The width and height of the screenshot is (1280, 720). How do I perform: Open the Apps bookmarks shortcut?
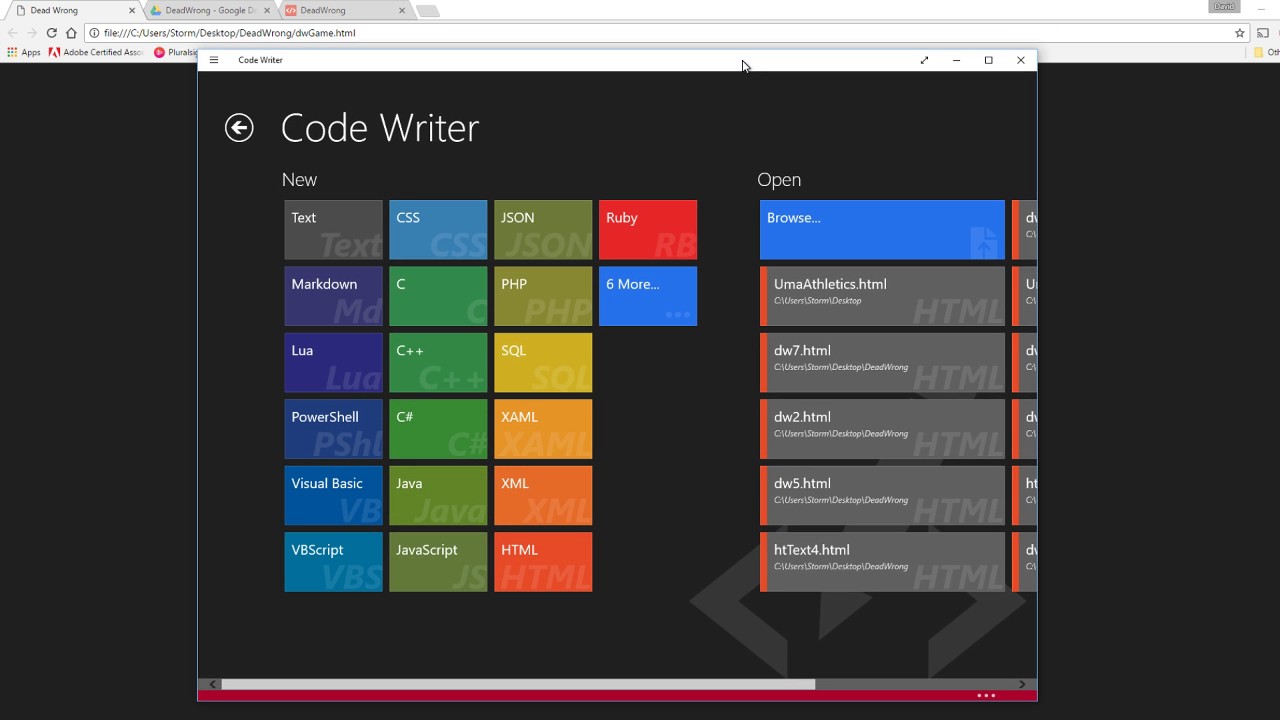coord(24,52)
